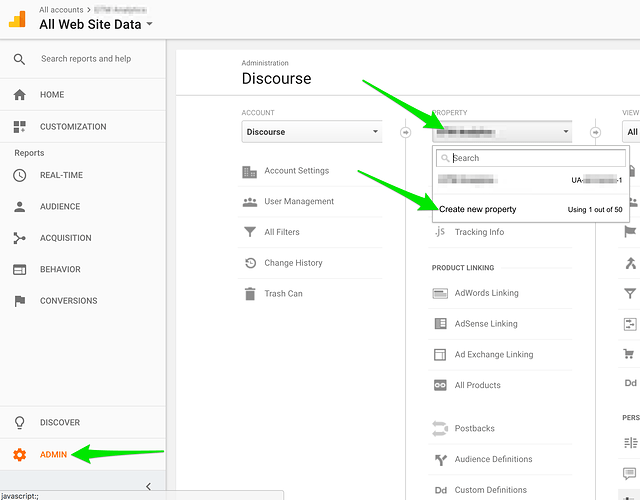Open Custom Definitions
Viewport: 640px width, 500px height.
[491, 490]
